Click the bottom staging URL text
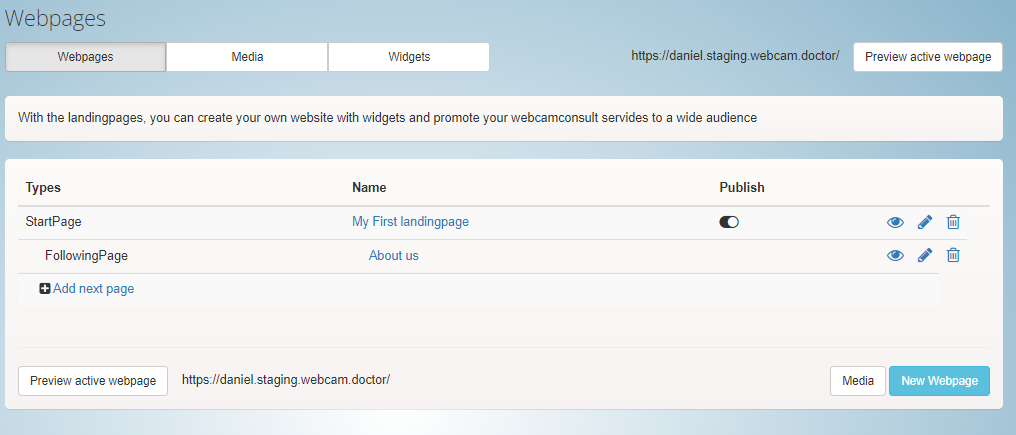Screen dimensions: 1016x435 tap(286, 379)
